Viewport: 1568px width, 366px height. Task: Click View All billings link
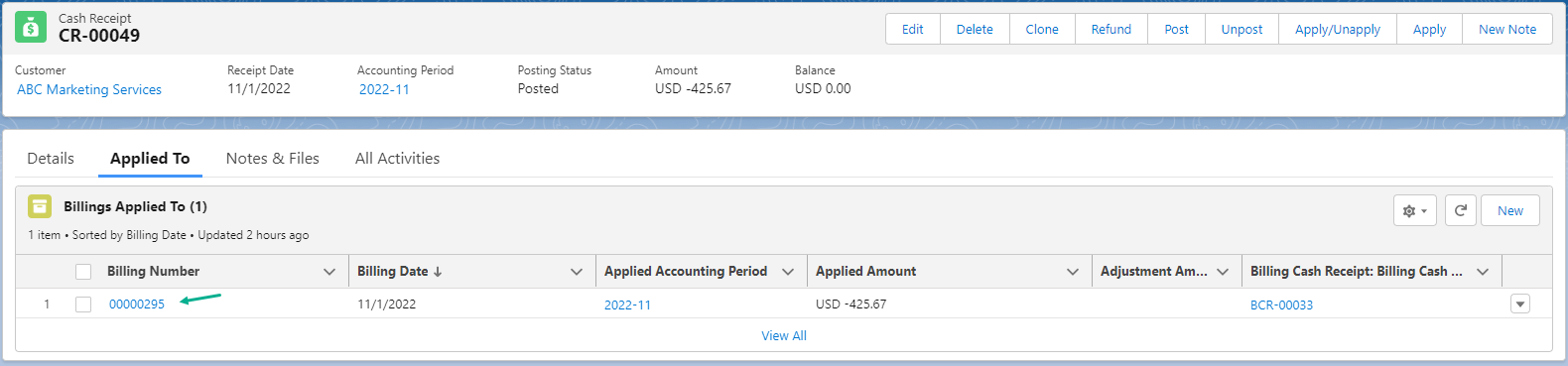pos(784,336)
